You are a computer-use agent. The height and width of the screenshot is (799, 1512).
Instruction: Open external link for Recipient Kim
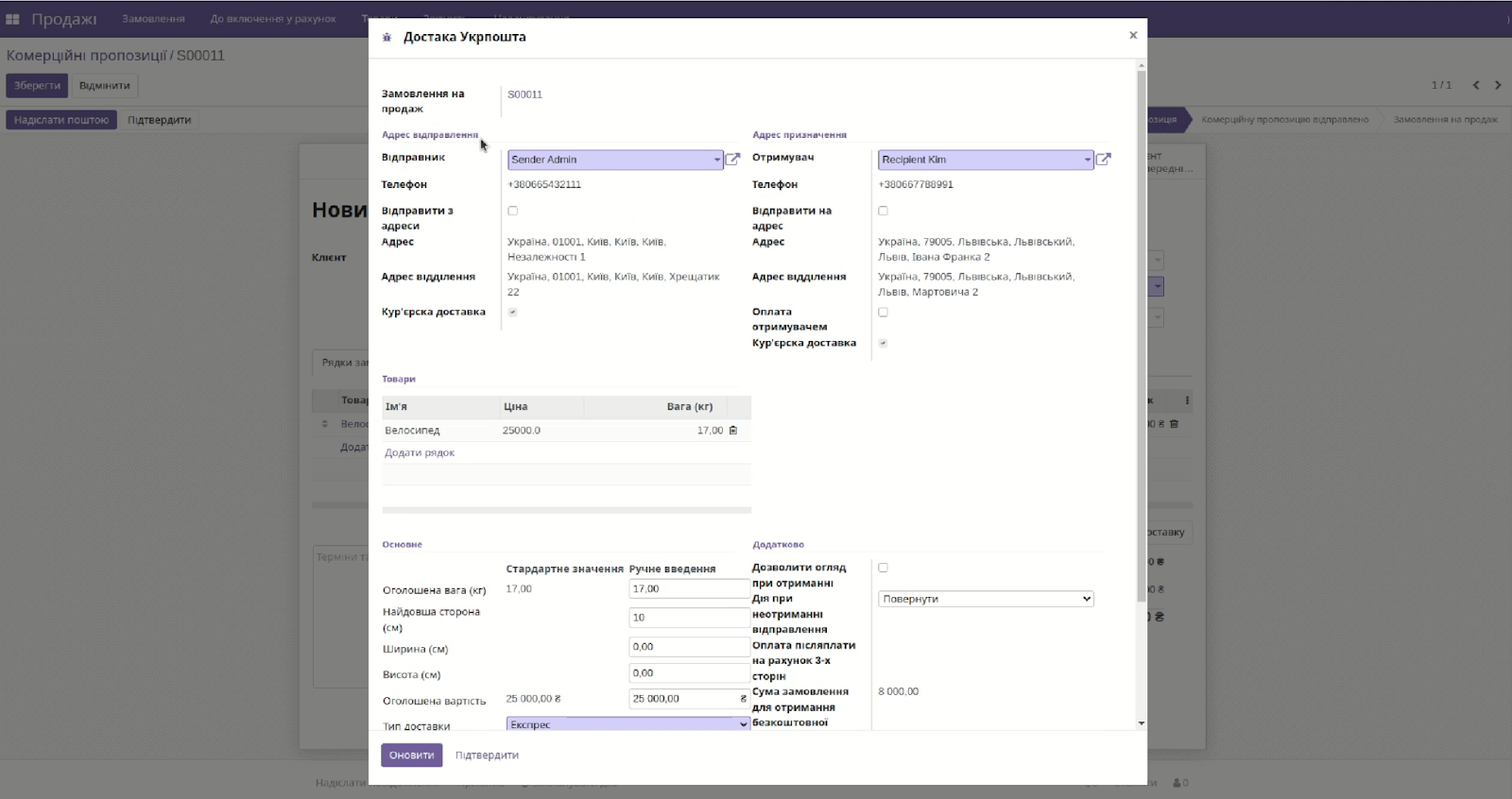pyautogui.click(x=1103, y=160)
